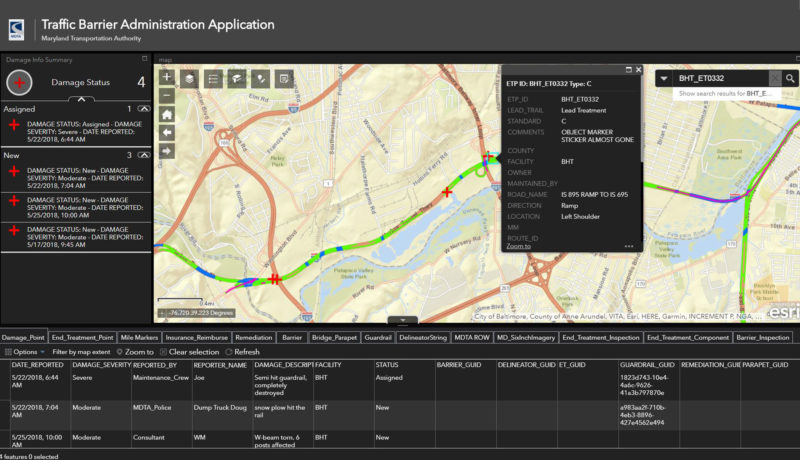This screenshot has height=460, width=800.
Task: Toggle Filter by map extent
Action: 81,352
